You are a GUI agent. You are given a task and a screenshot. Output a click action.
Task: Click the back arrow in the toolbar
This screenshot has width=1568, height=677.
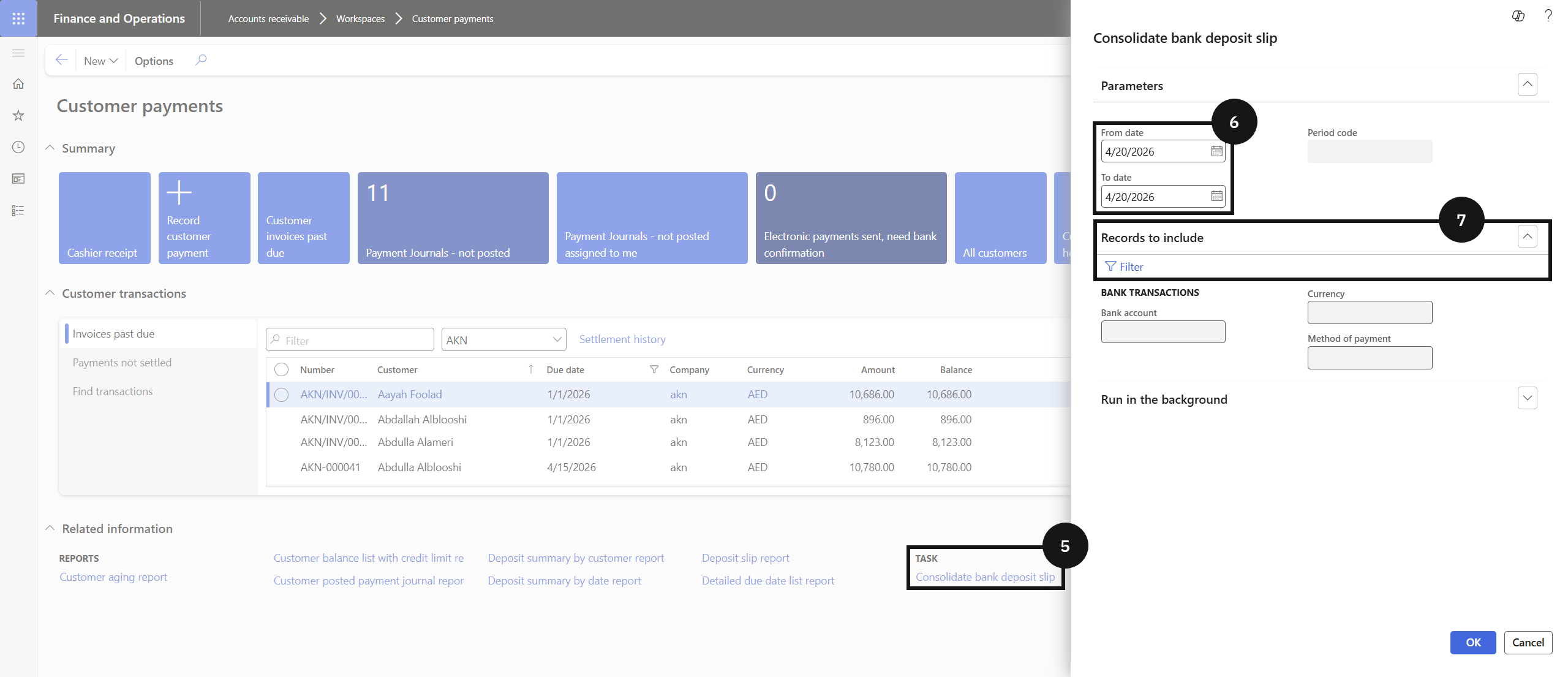pos(61,60)
